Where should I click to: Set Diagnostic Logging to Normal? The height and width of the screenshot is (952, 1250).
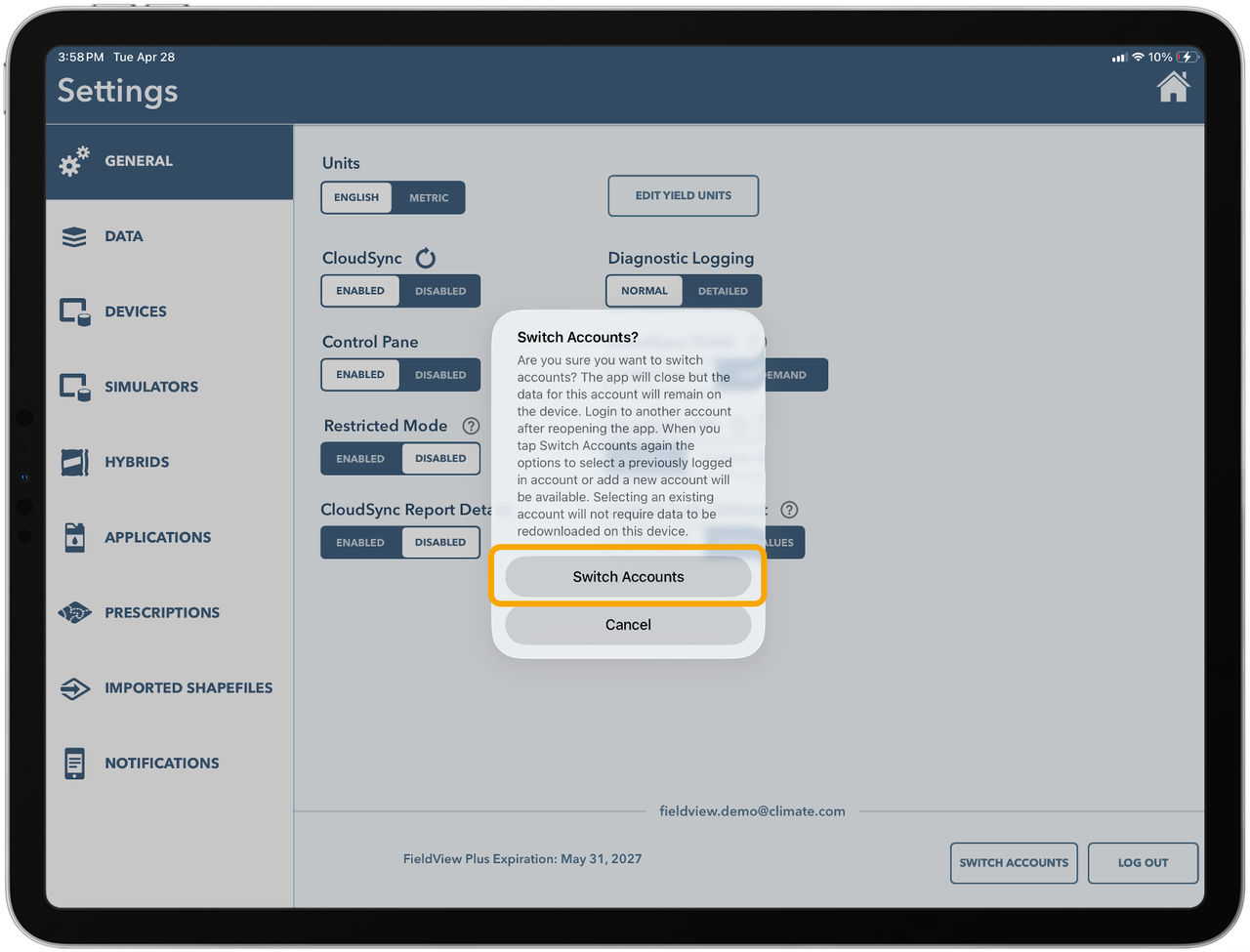[645, 291]
